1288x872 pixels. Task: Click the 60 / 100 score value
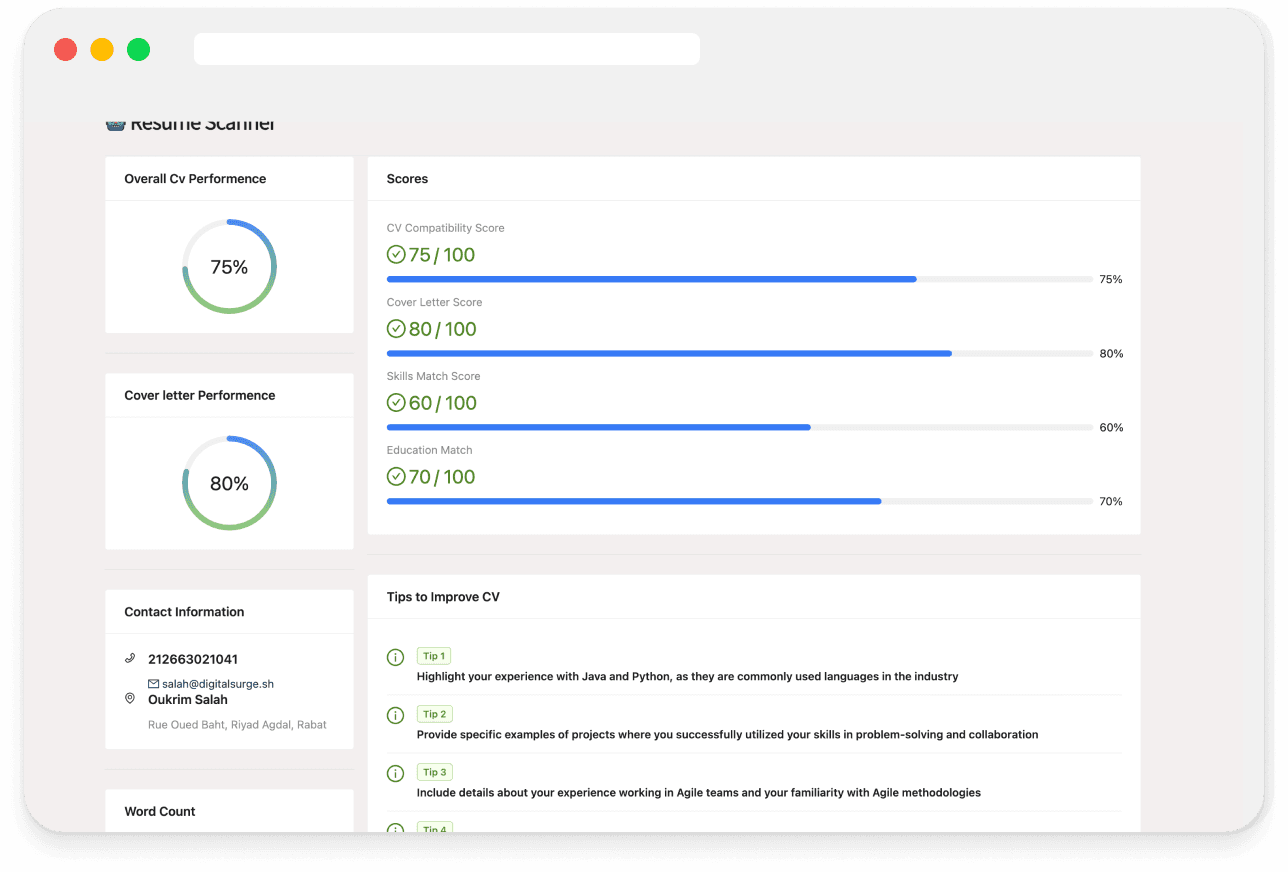[x=442, y=403]
